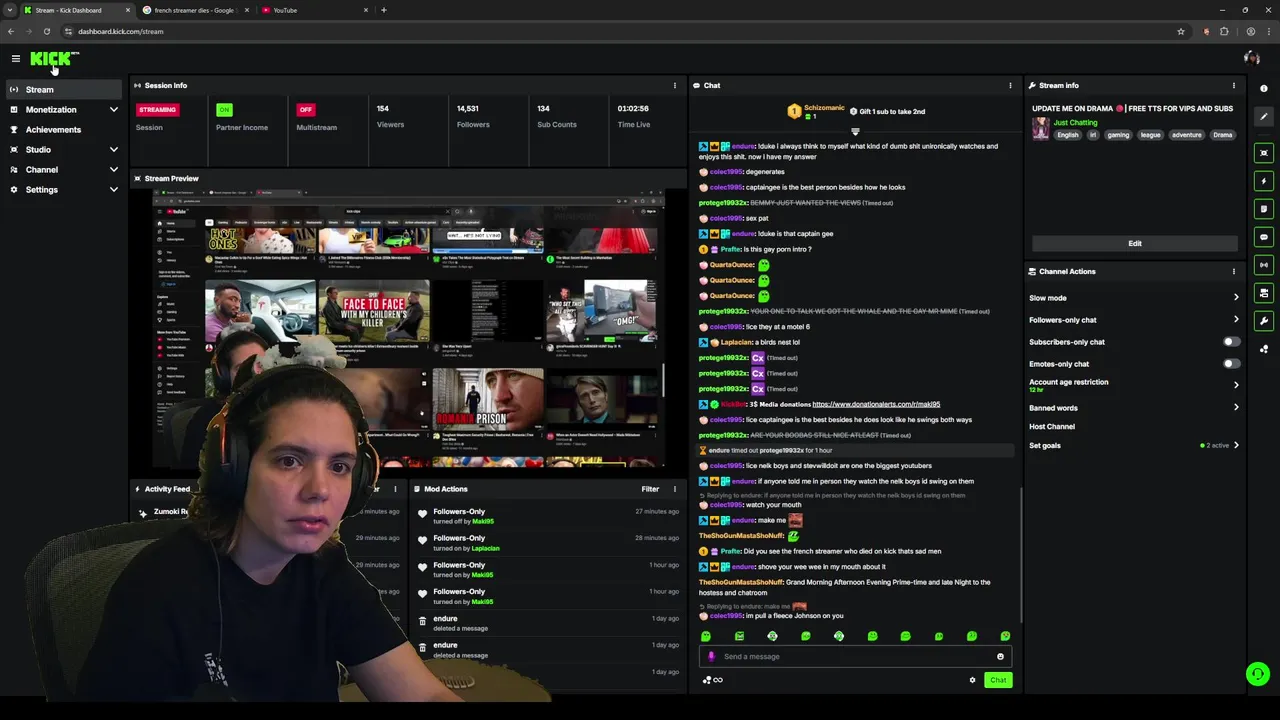
Task: Select Stream in left sidebar
Action: click(63, 90)
